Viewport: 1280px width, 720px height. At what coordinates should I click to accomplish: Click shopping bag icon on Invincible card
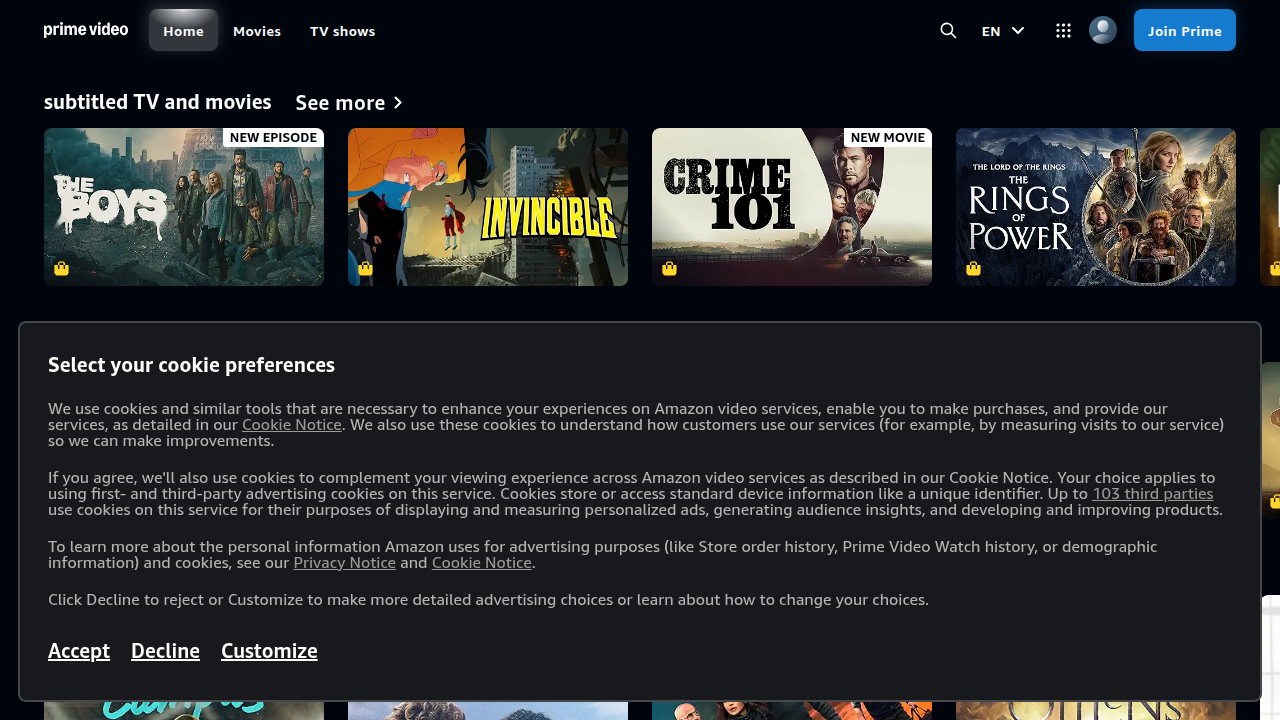365,268
